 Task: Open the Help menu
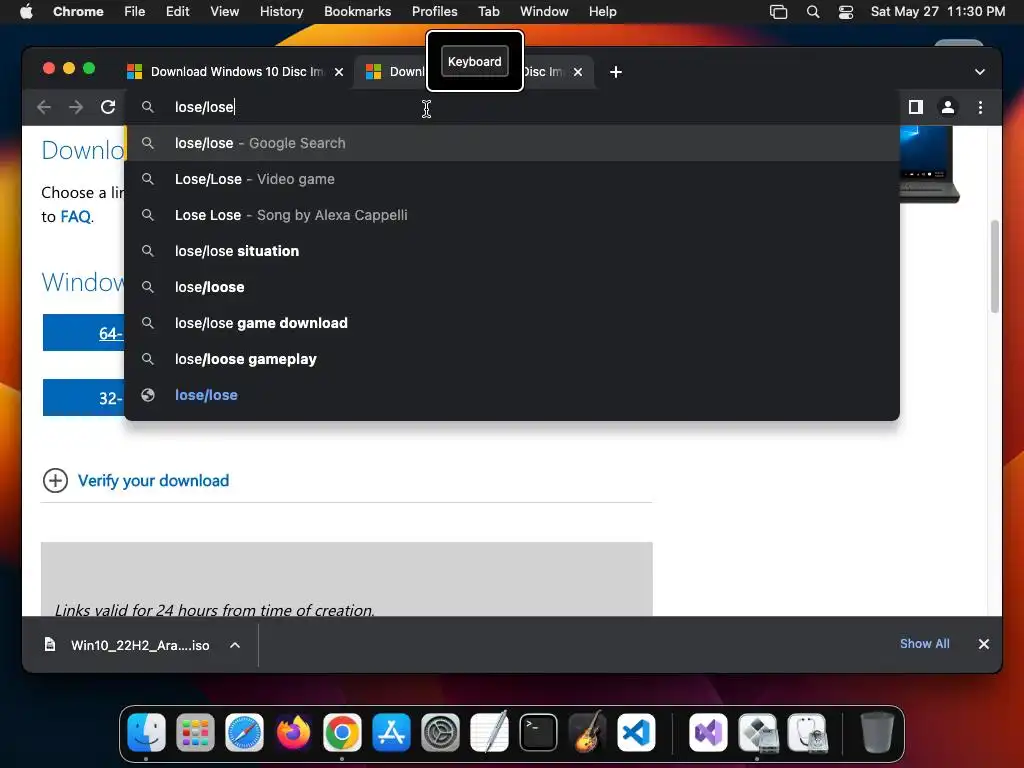tap(602, 12)
